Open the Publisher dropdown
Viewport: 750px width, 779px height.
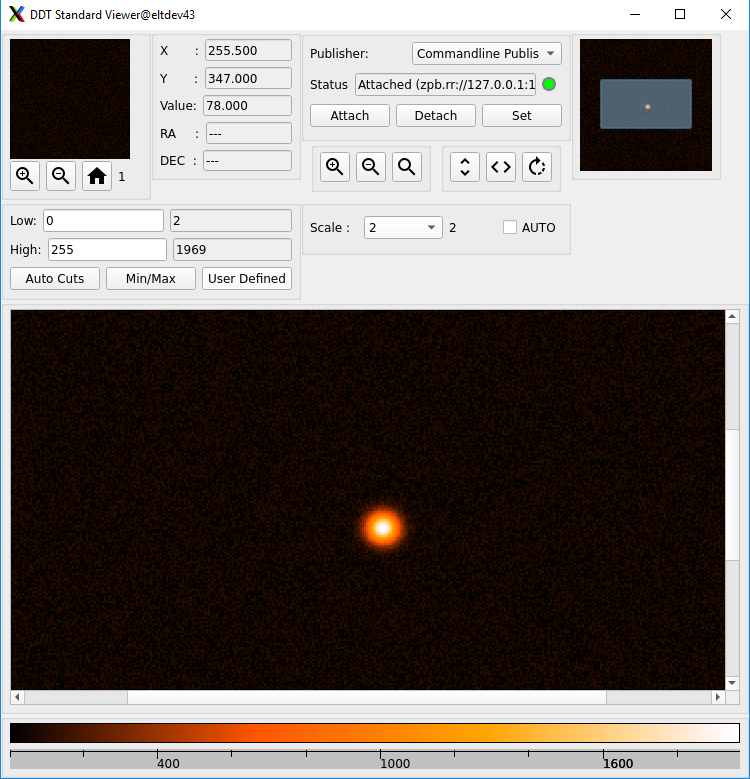pos(486,54)
